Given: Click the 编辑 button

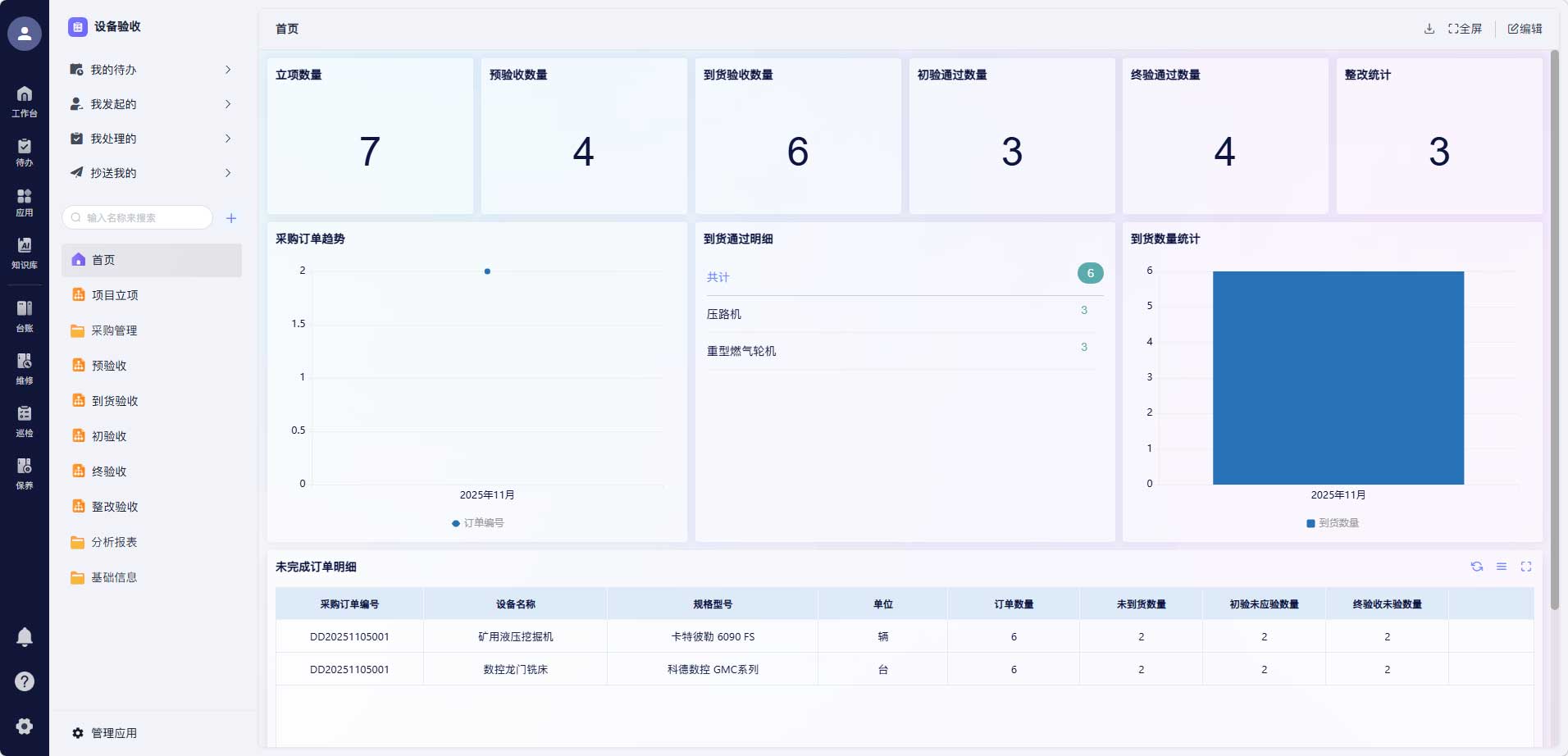Looking at the screenshot, I should click(x=1525, y=29).
